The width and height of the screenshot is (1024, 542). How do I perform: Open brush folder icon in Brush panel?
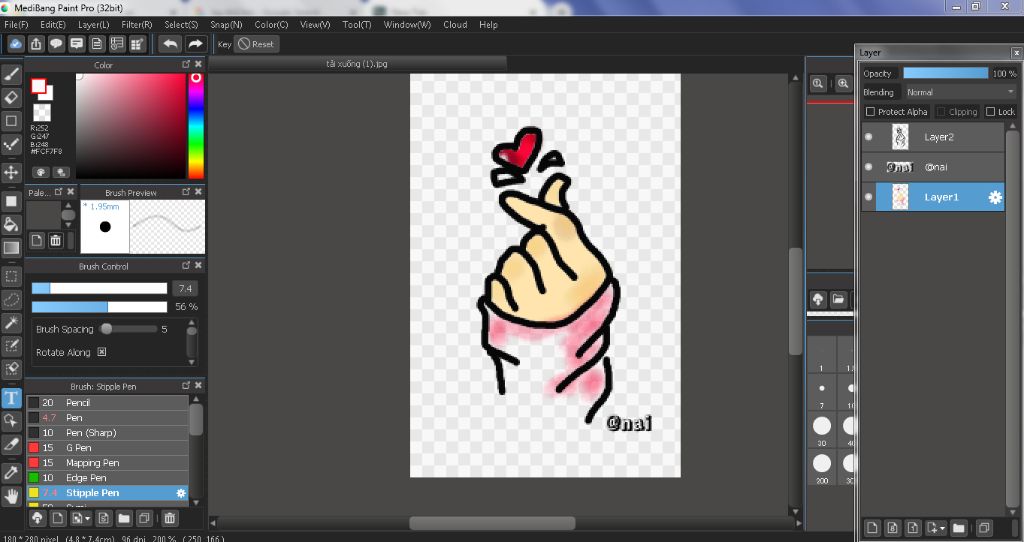tap(124, 518)
